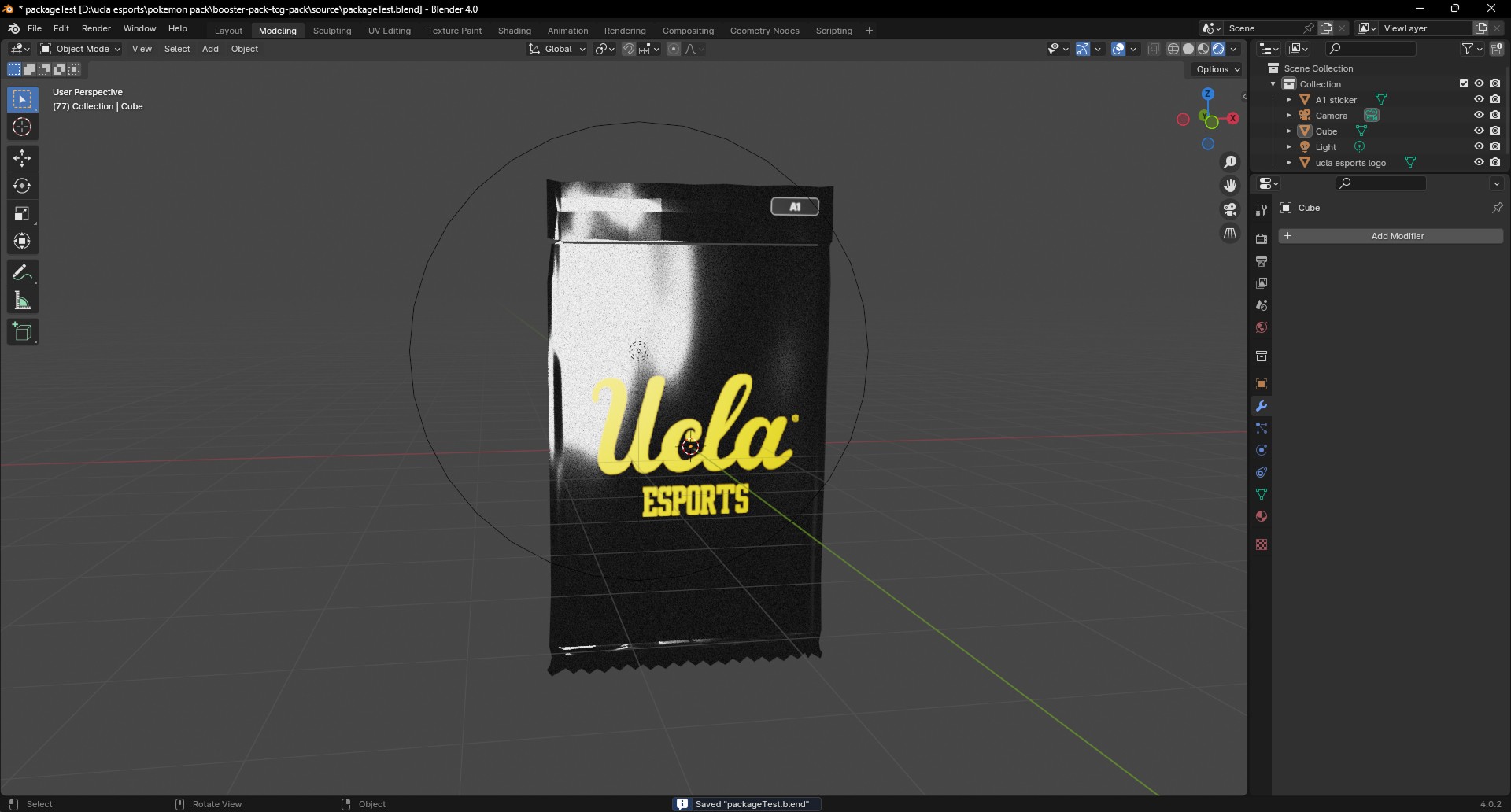This screenshot has height=812, width=1511.
Task: Open the Render menu
Action: point(96,28)
